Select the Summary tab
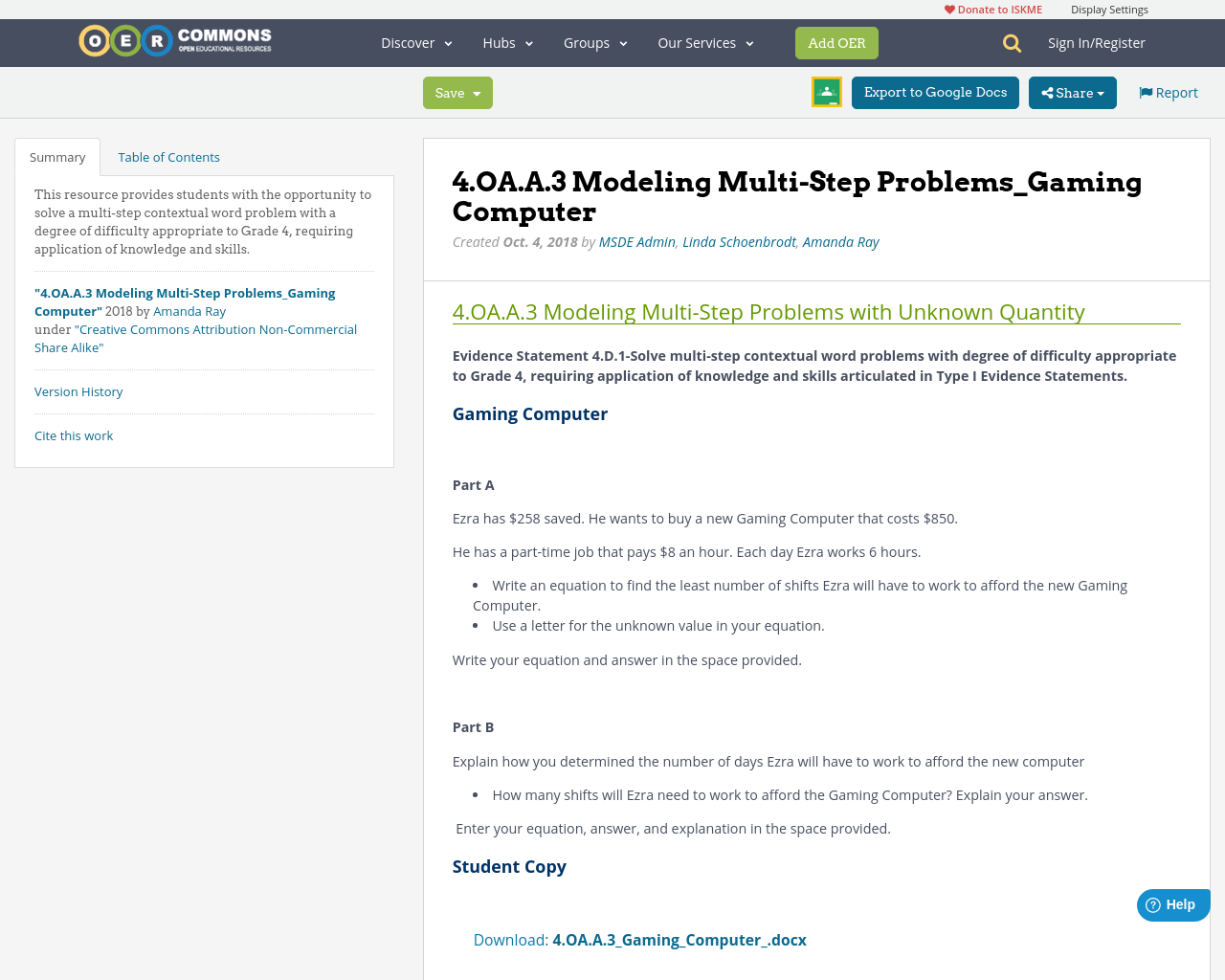 (x=57, y=155)
